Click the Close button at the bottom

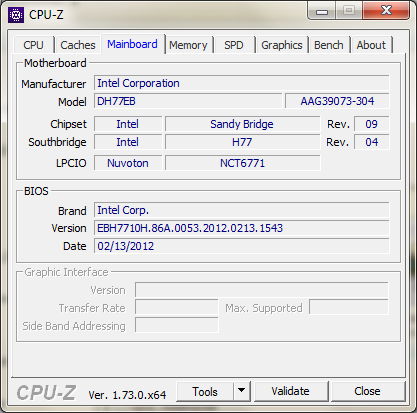tap(367, 391)
